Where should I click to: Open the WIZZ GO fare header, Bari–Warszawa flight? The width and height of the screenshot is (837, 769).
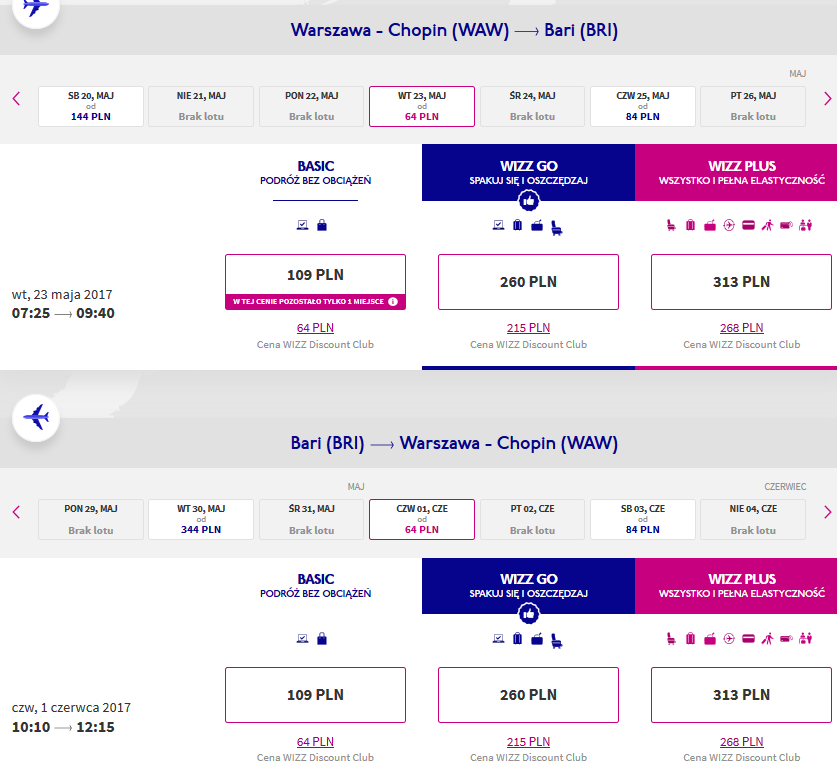click(528, 586)
